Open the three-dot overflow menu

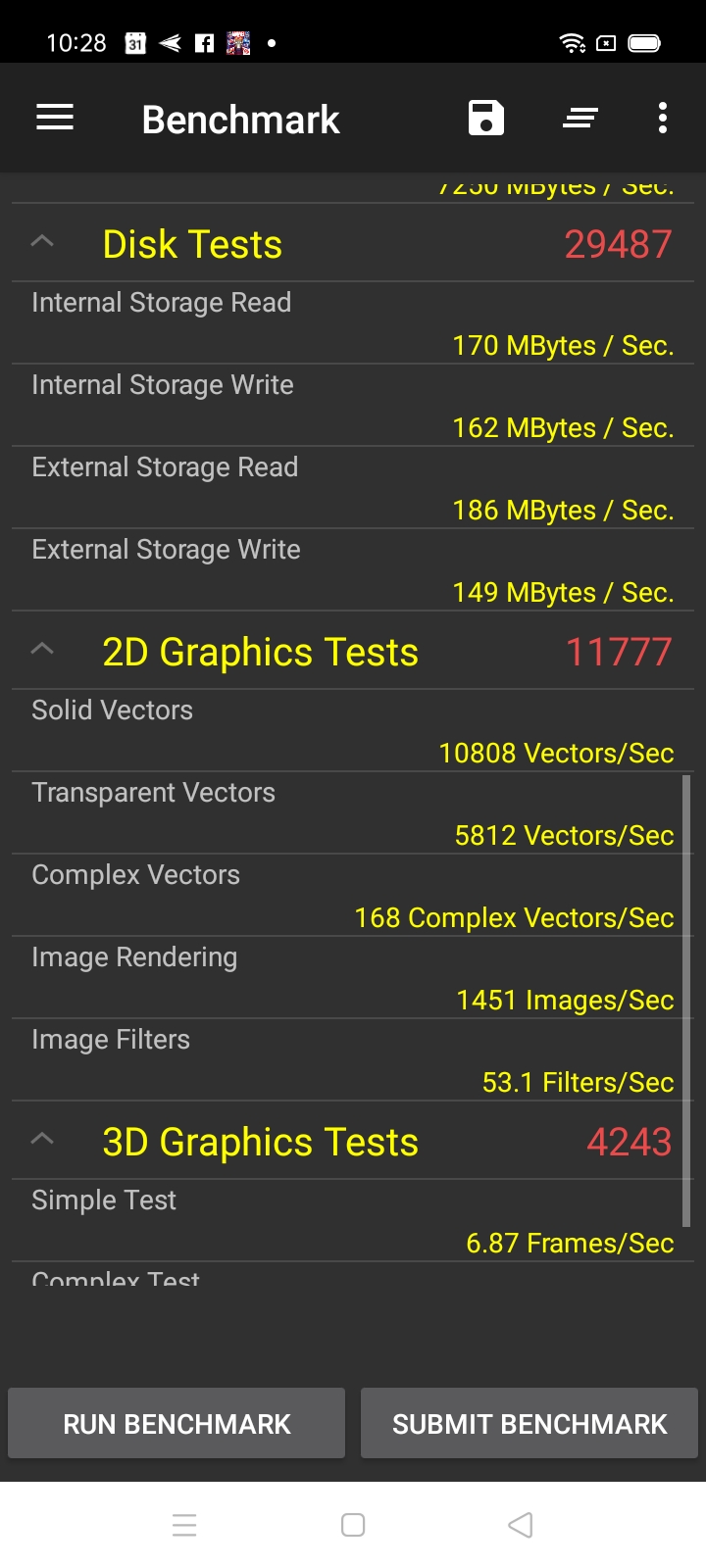pos(663,119)
